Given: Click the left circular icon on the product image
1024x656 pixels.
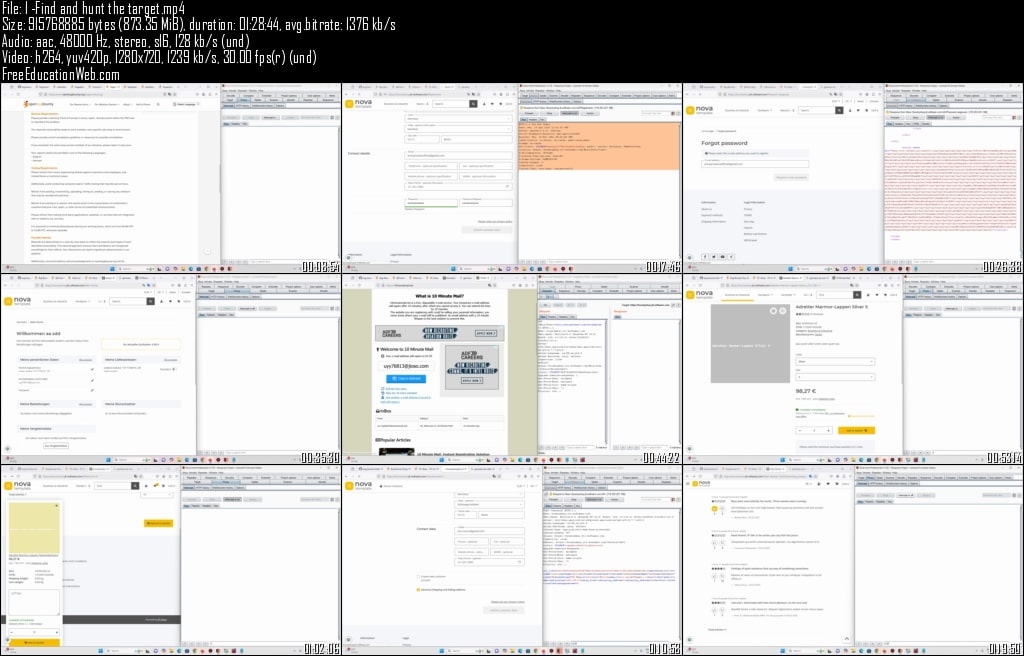Looking at the screenshot, I should [774, 311].
